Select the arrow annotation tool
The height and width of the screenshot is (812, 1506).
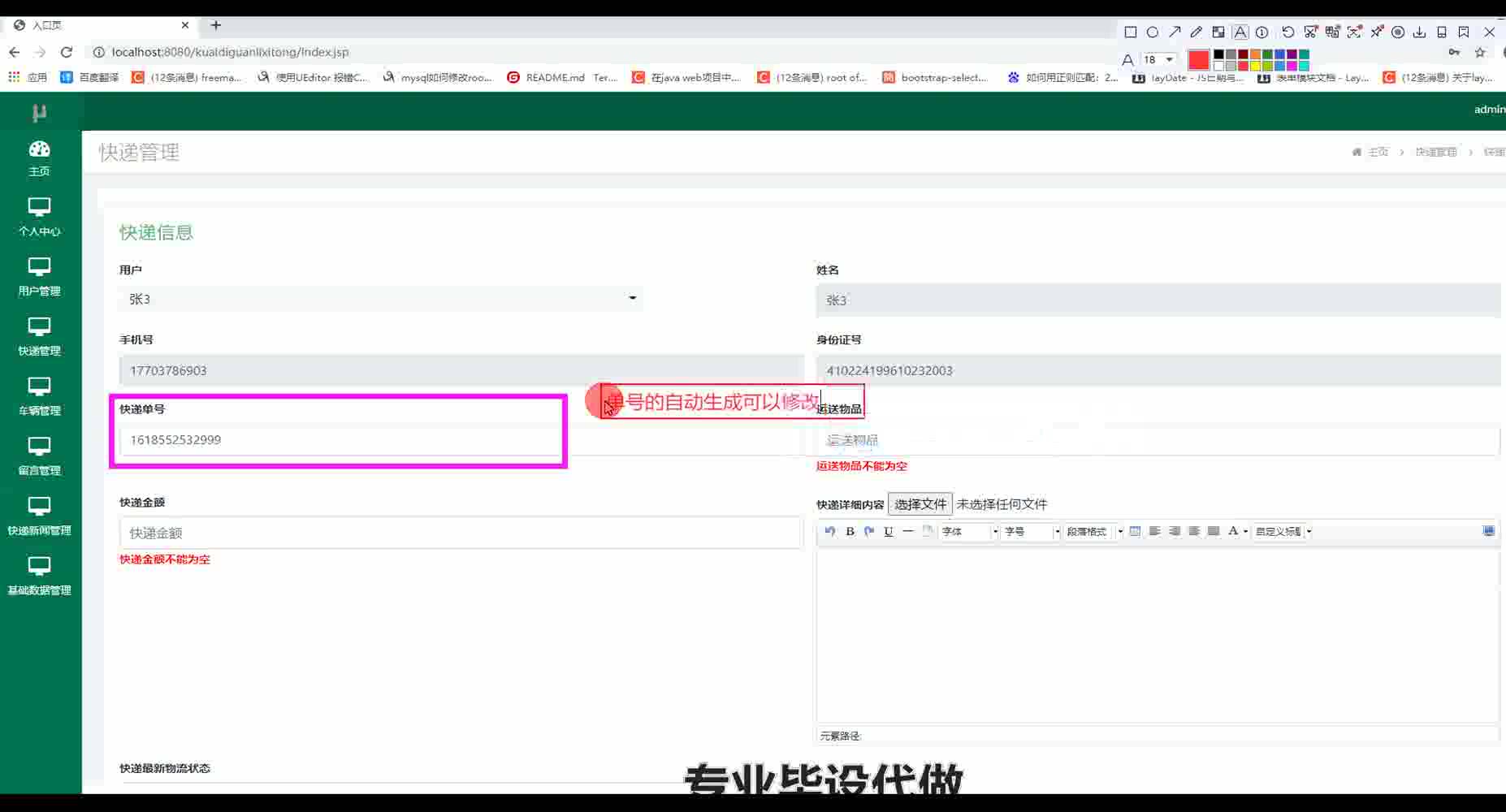pos(1175,32)
